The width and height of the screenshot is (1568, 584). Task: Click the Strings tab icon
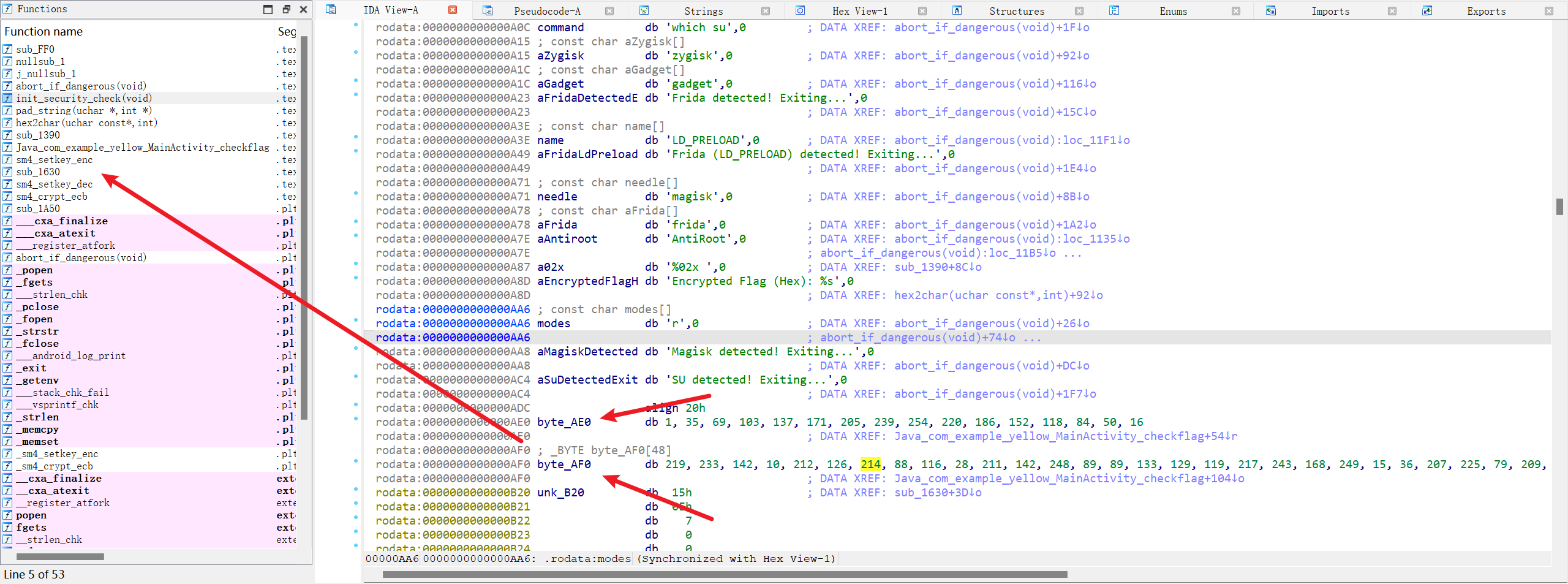(x=644, y=10)
